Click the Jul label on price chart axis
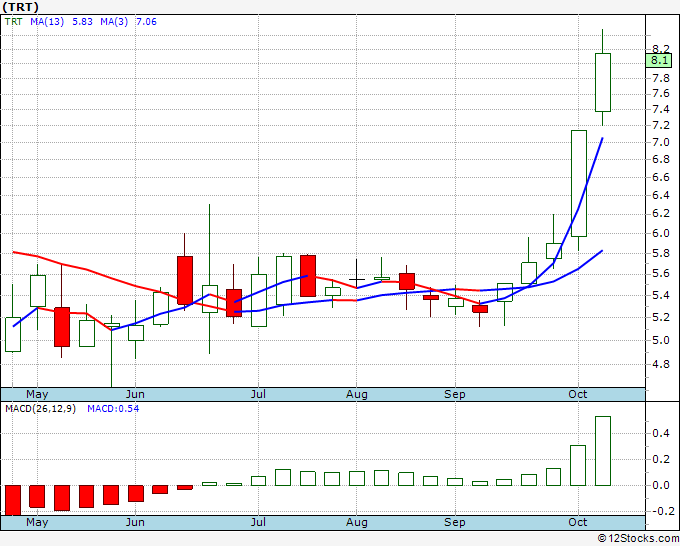Viewport: 680px width, 546px height. click(x=258, y=394)
